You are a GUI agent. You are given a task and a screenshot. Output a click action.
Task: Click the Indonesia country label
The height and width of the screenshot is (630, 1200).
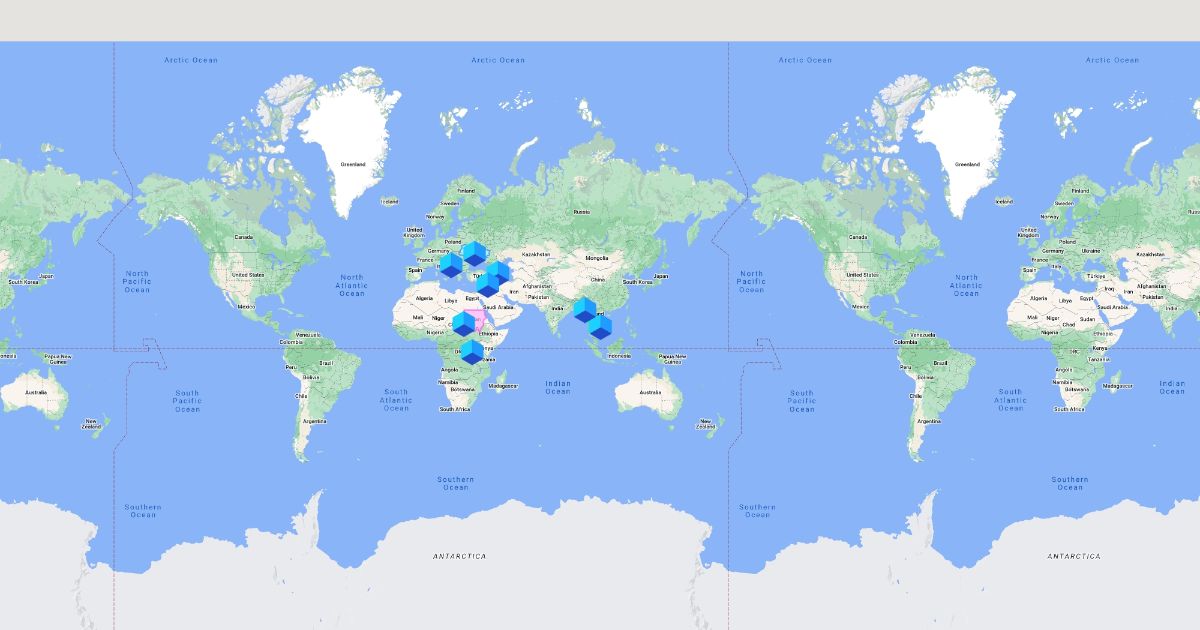pyautogui.click(x=618, y=356)
